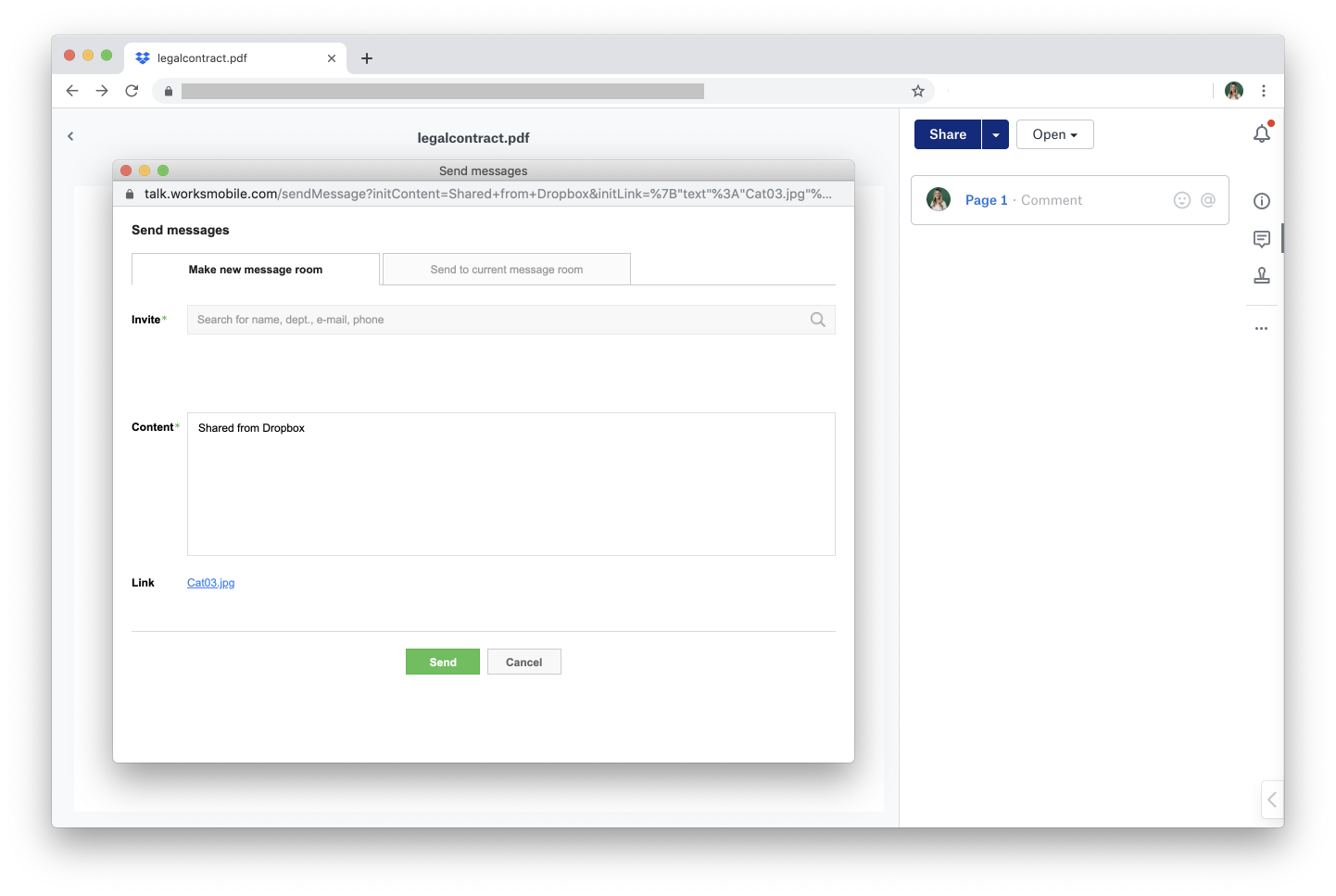Click the Cancel button

tap(523, 662)
